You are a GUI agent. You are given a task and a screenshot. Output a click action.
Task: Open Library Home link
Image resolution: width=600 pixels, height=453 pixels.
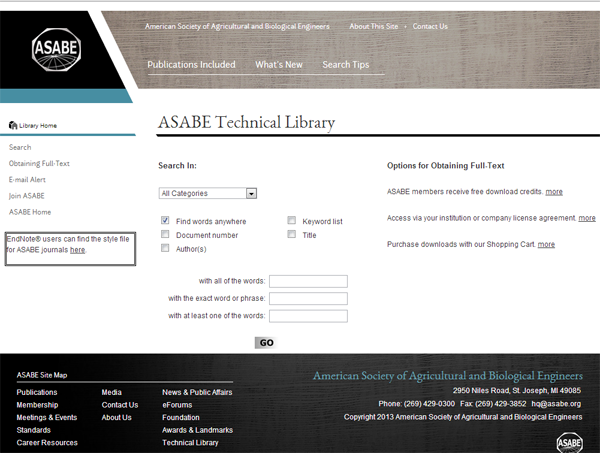[38, 125]
